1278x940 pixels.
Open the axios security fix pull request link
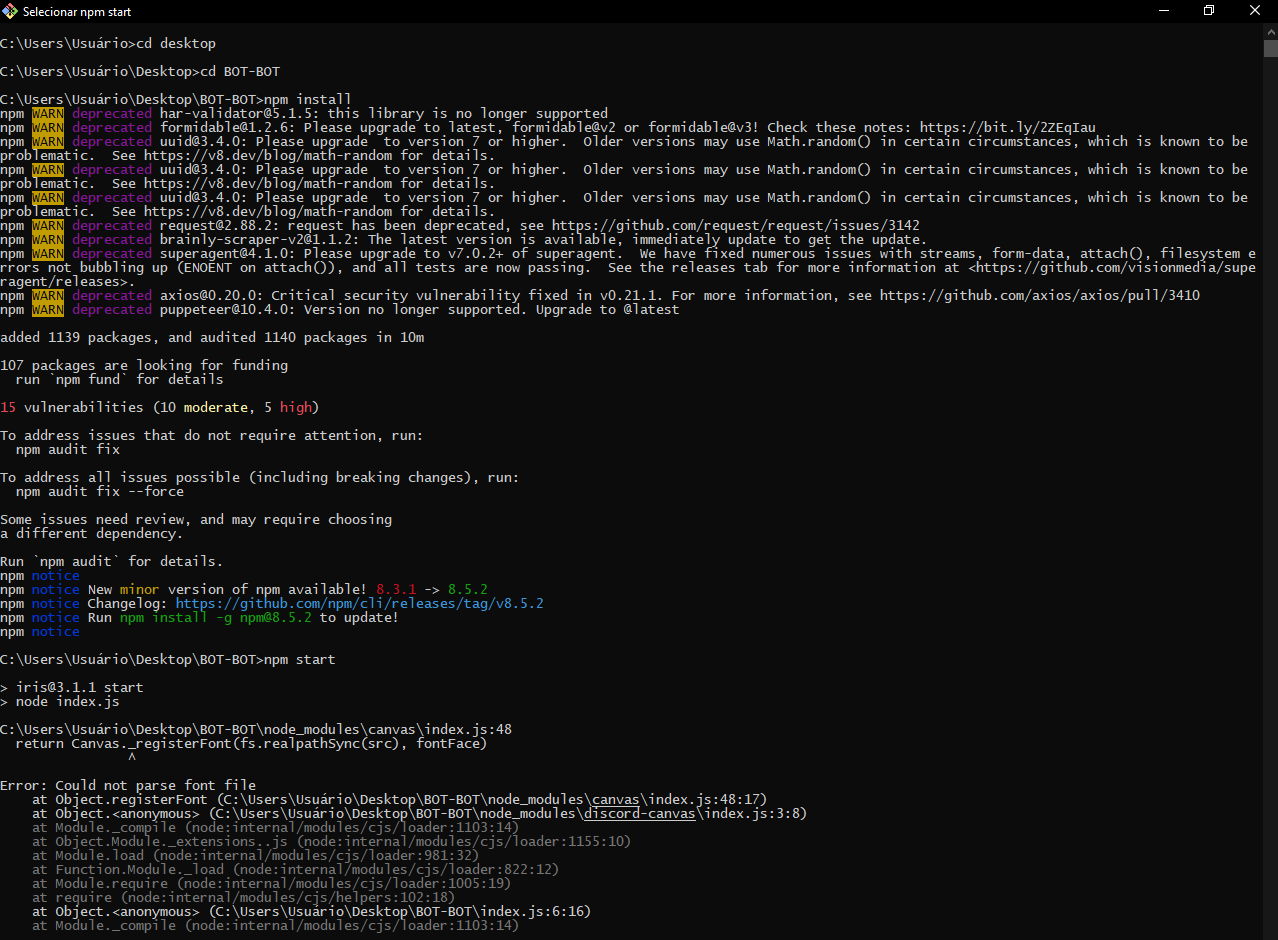[x=1044, y=295]
